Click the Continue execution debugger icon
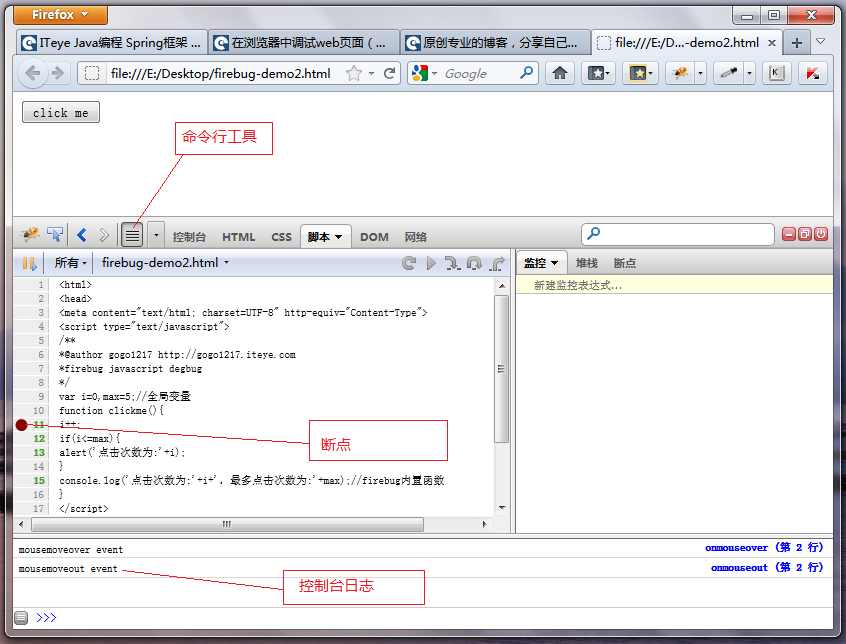This screenshot has height=644, width=846. (430, 263)
